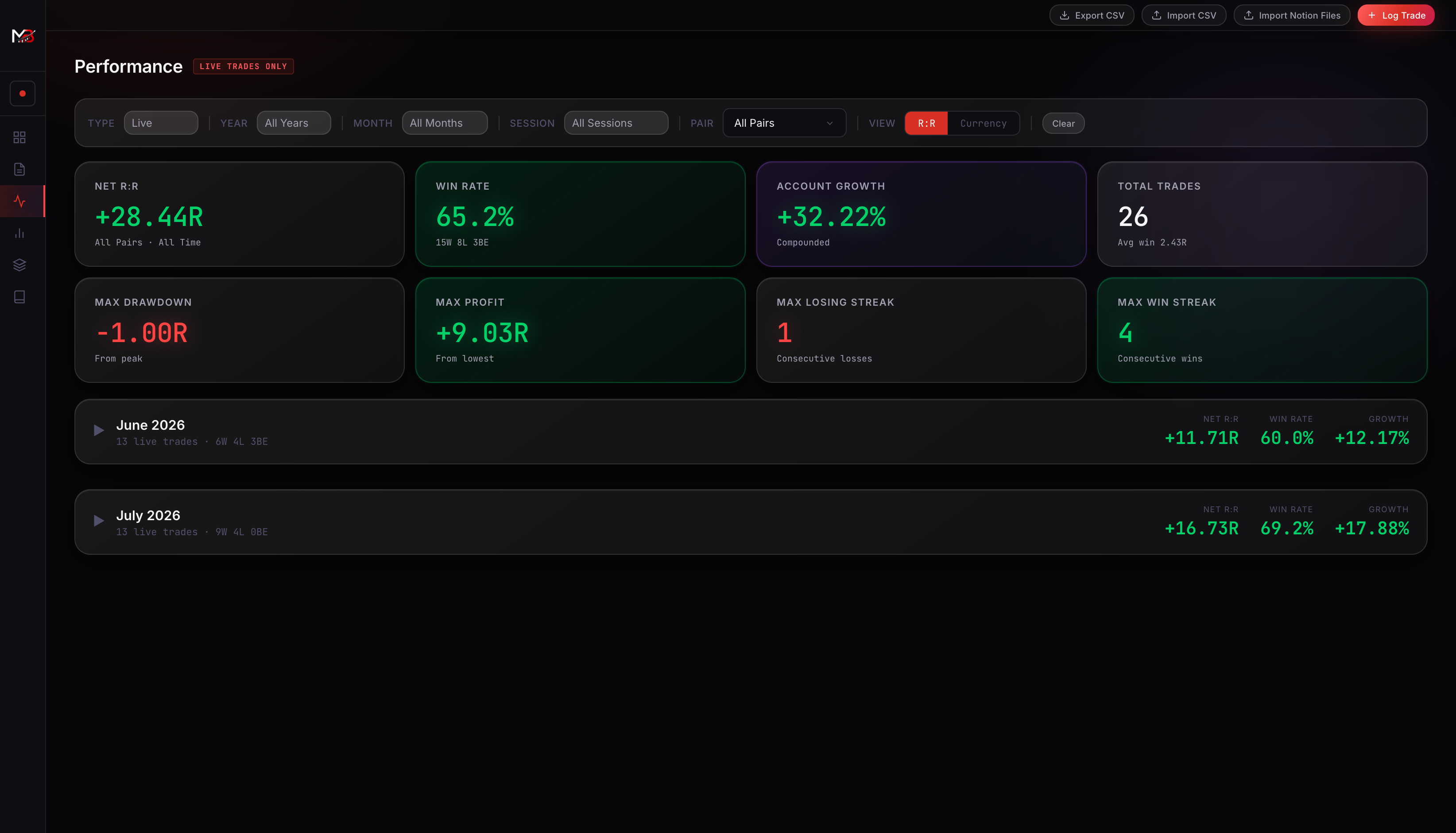This screenshot has height=833, width=1456.
Task: Click the Max Profit card
Action: (x=580, y=330)
